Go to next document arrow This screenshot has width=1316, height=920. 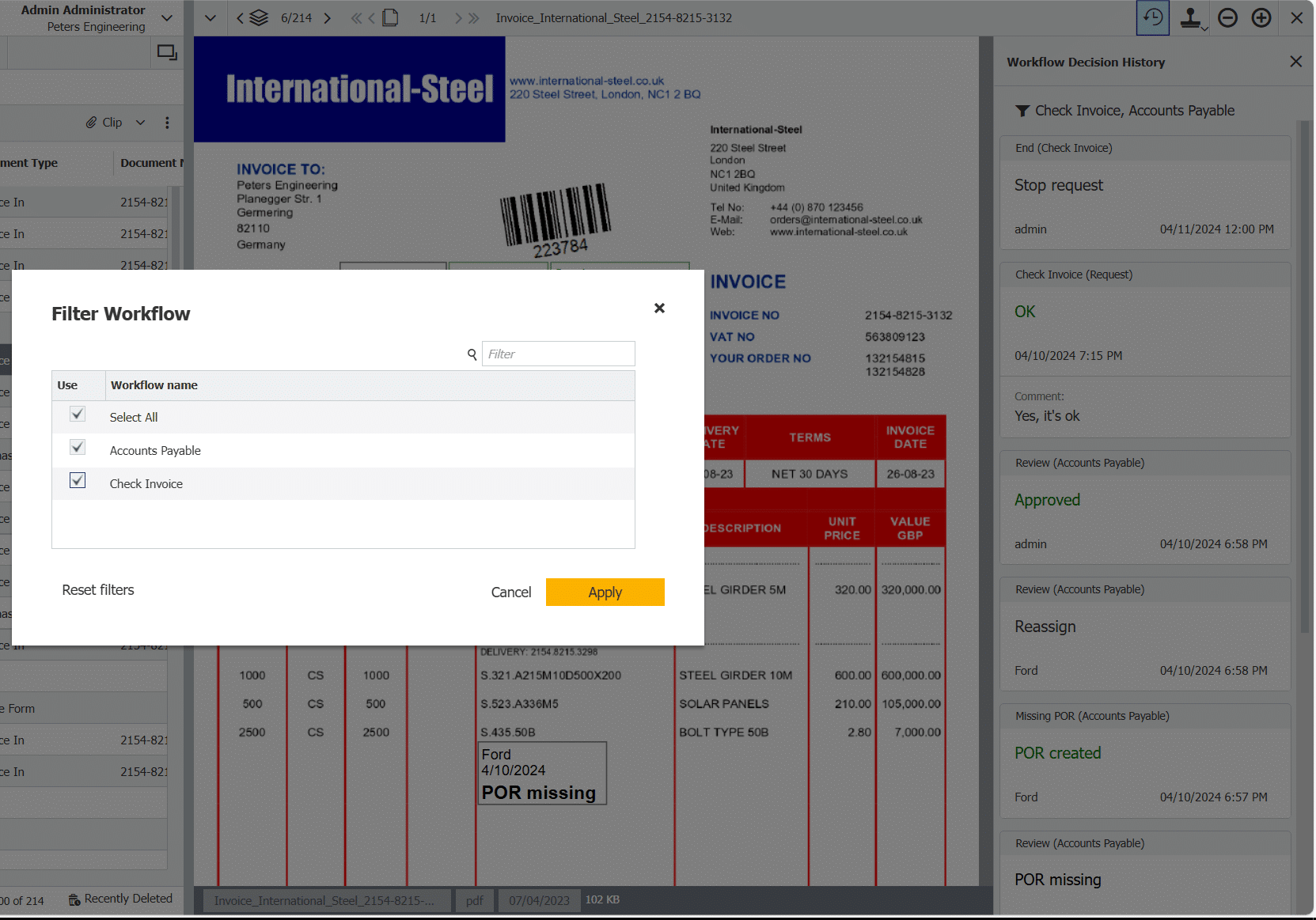coord(328,17)
